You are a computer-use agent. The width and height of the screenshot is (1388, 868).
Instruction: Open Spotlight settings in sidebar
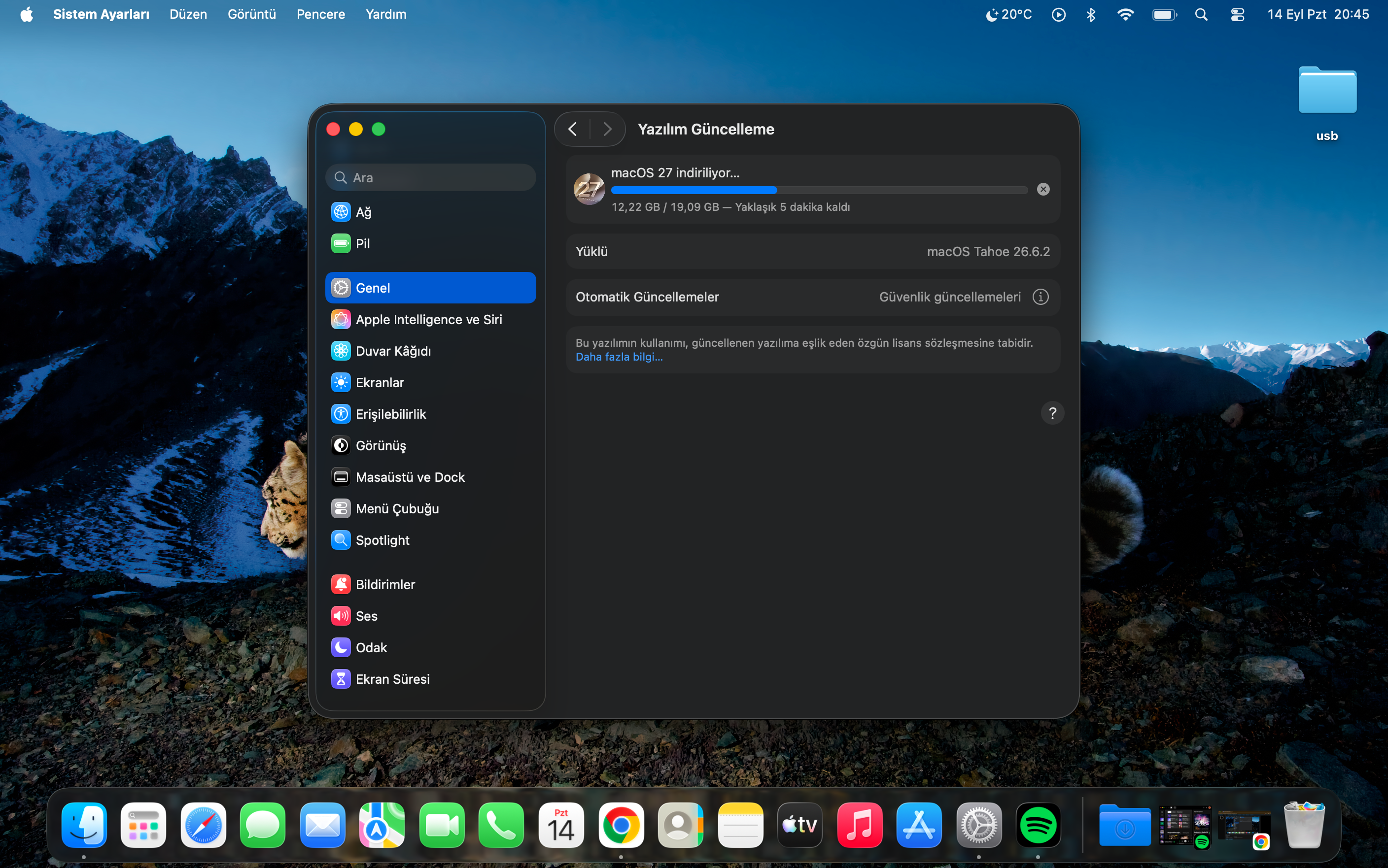point(430,540)
